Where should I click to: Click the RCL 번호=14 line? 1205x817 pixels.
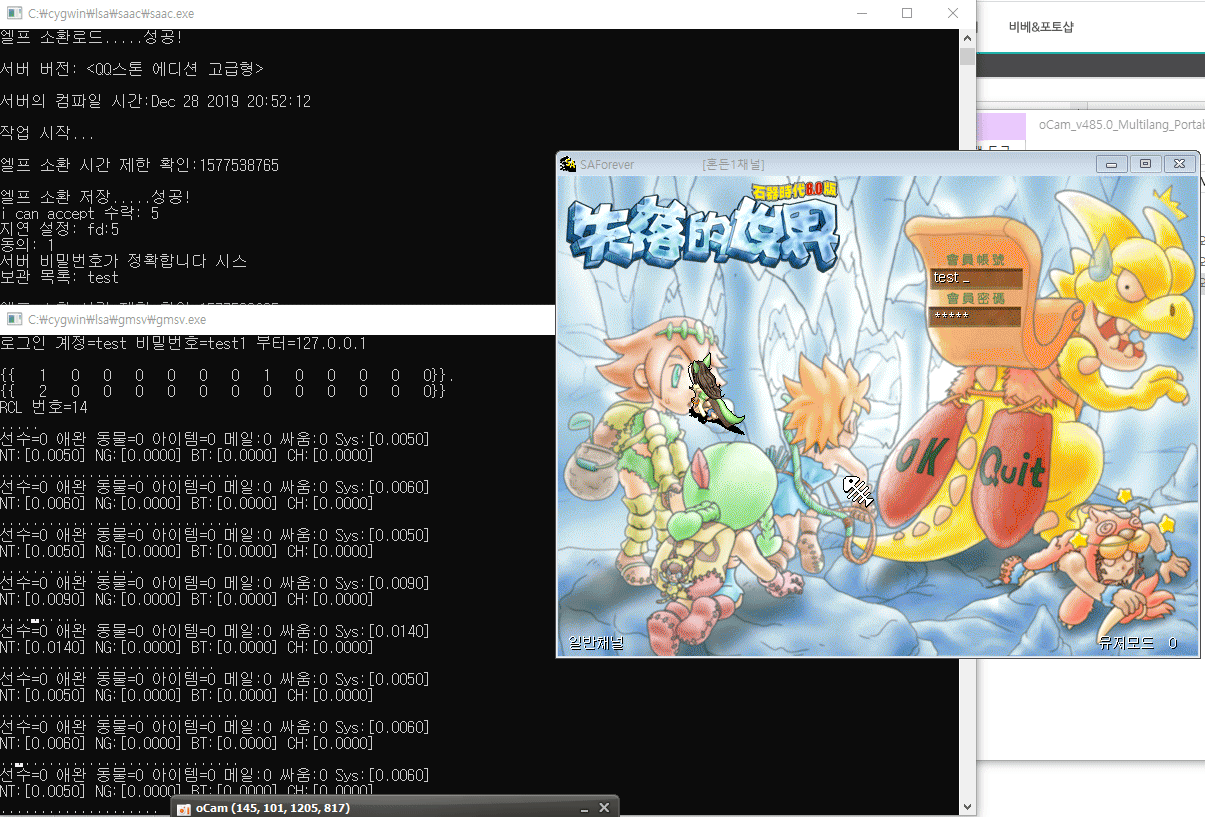point(44,407)
